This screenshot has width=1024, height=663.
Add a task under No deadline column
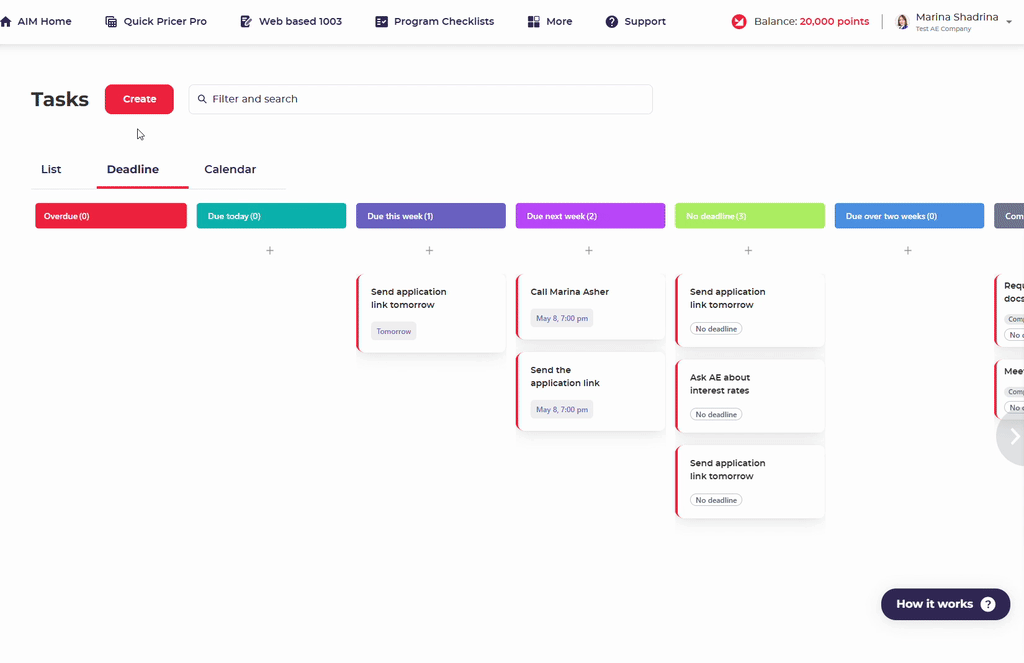tap(748, 251)
